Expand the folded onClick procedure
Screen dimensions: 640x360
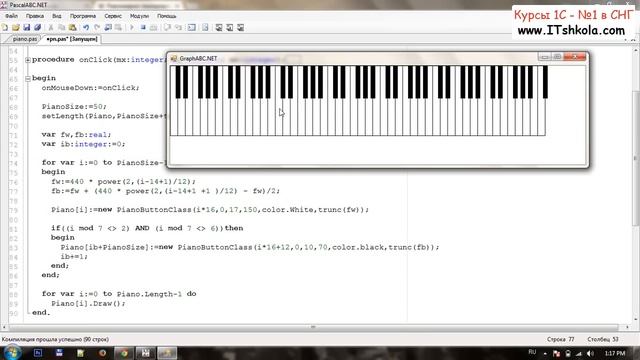click(x=28, y=60)
